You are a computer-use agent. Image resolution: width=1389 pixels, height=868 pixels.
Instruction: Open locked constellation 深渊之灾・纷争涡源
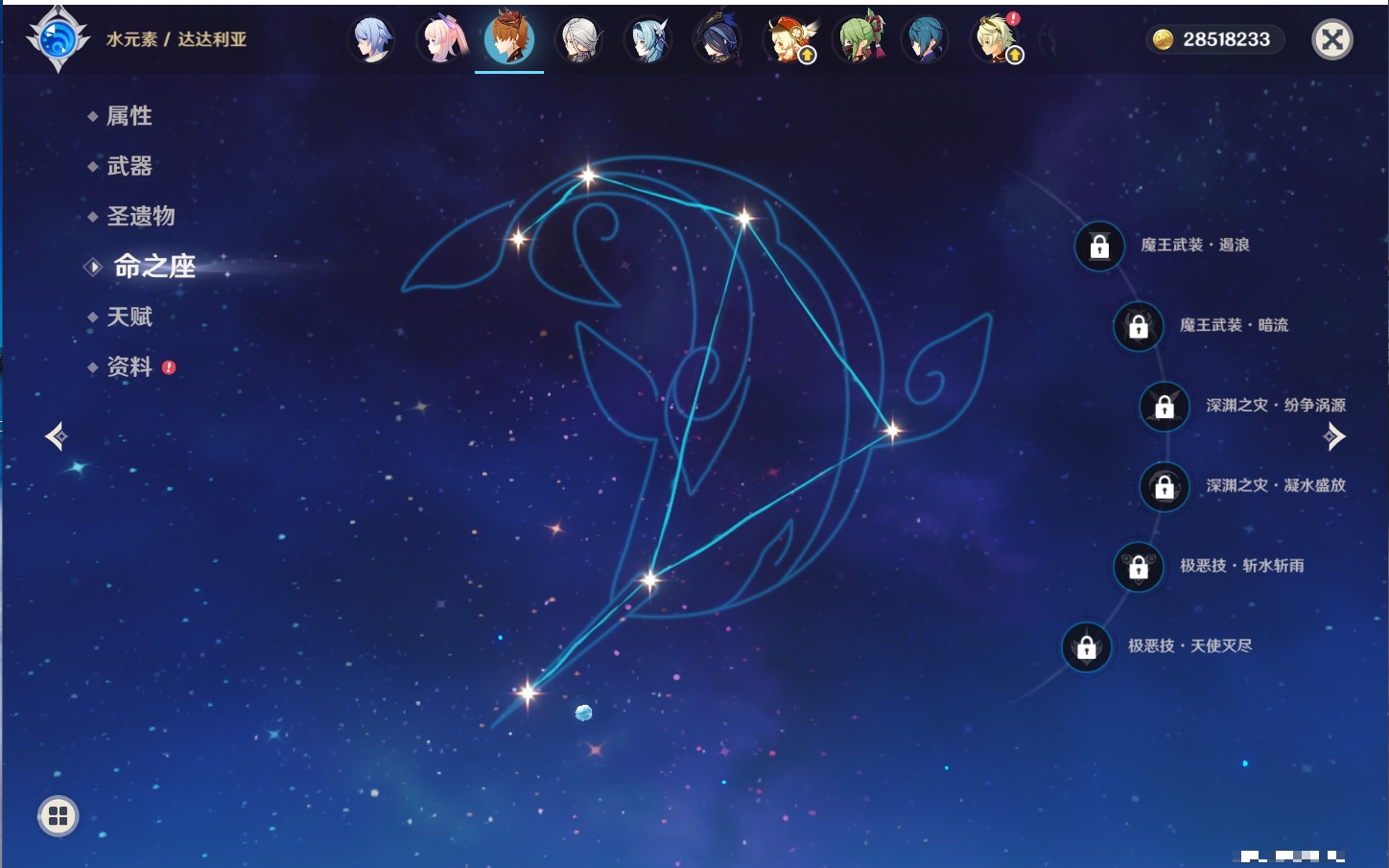click(x=1165, y=407)
